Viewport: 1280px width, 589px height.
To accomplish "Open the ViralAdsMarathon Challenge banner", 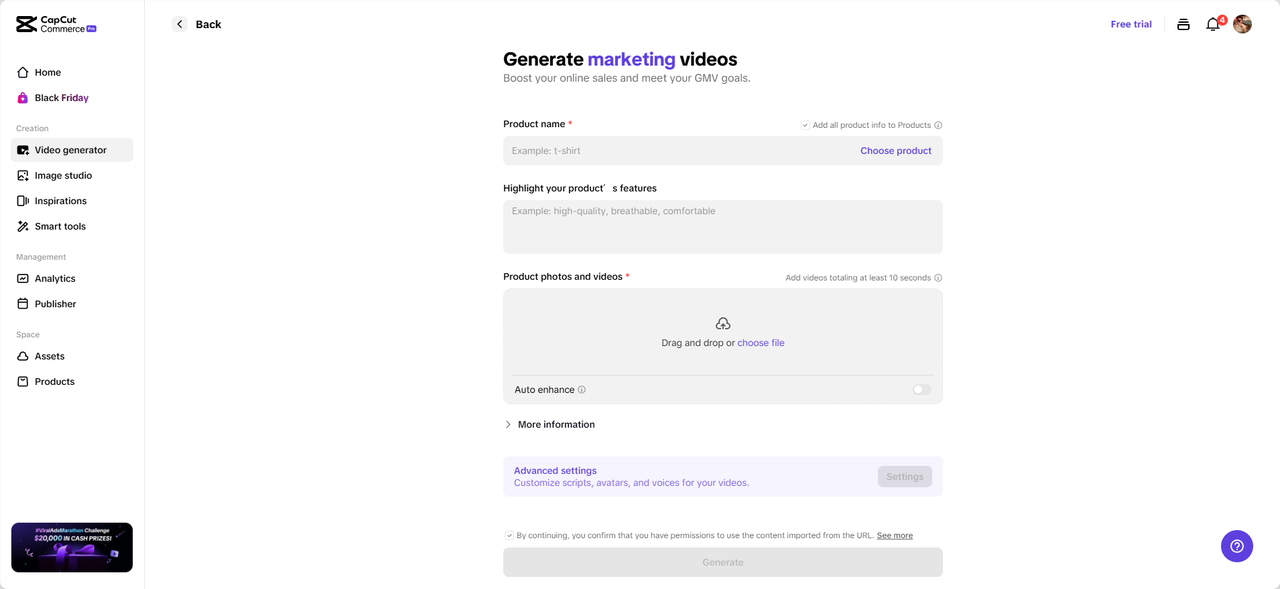I will point(72,547).
